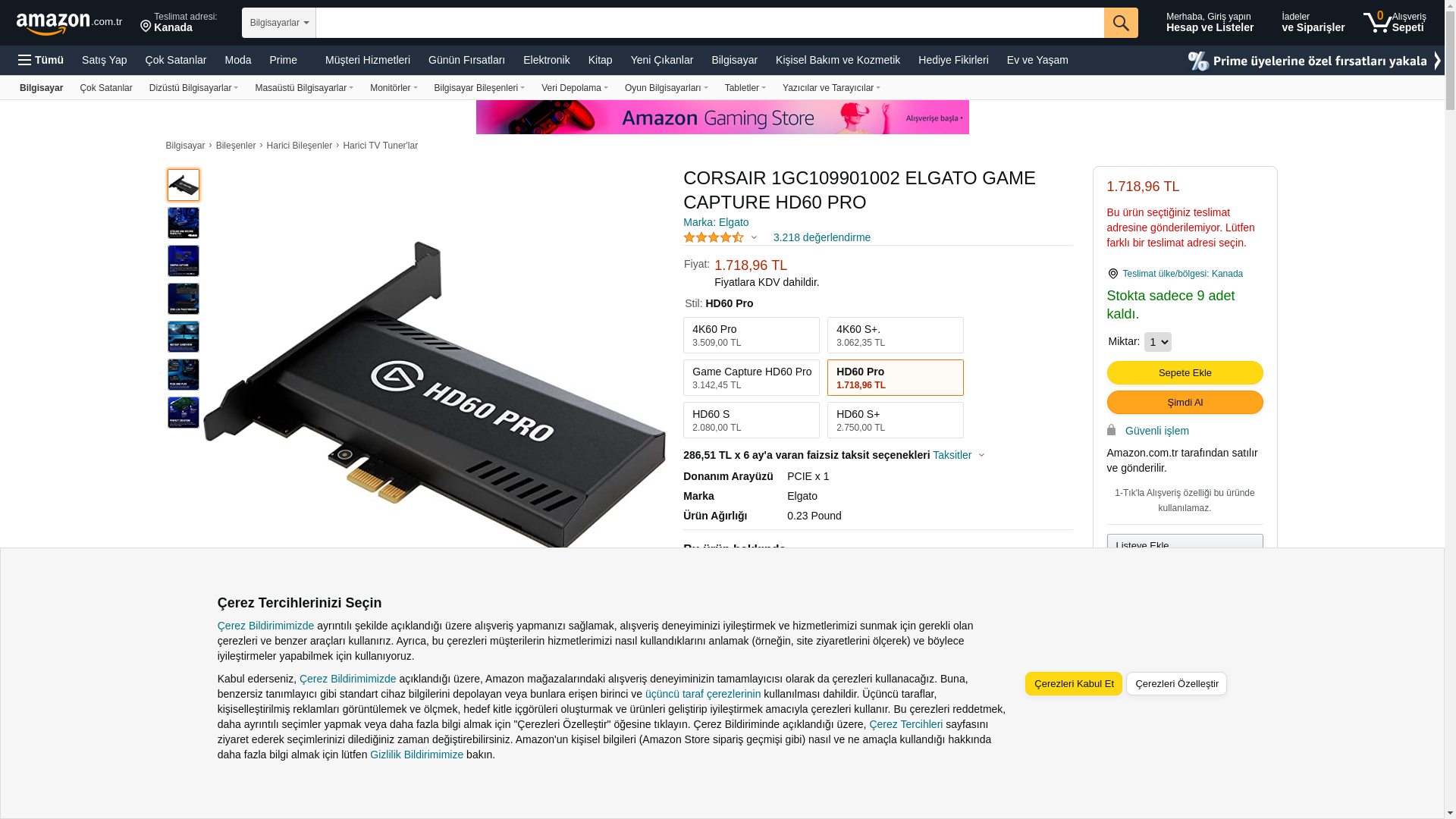The width and height of the screenshot is (1456, 819).
Task: Open the Elektronik menu item
Action: click(x=546, y=60)
